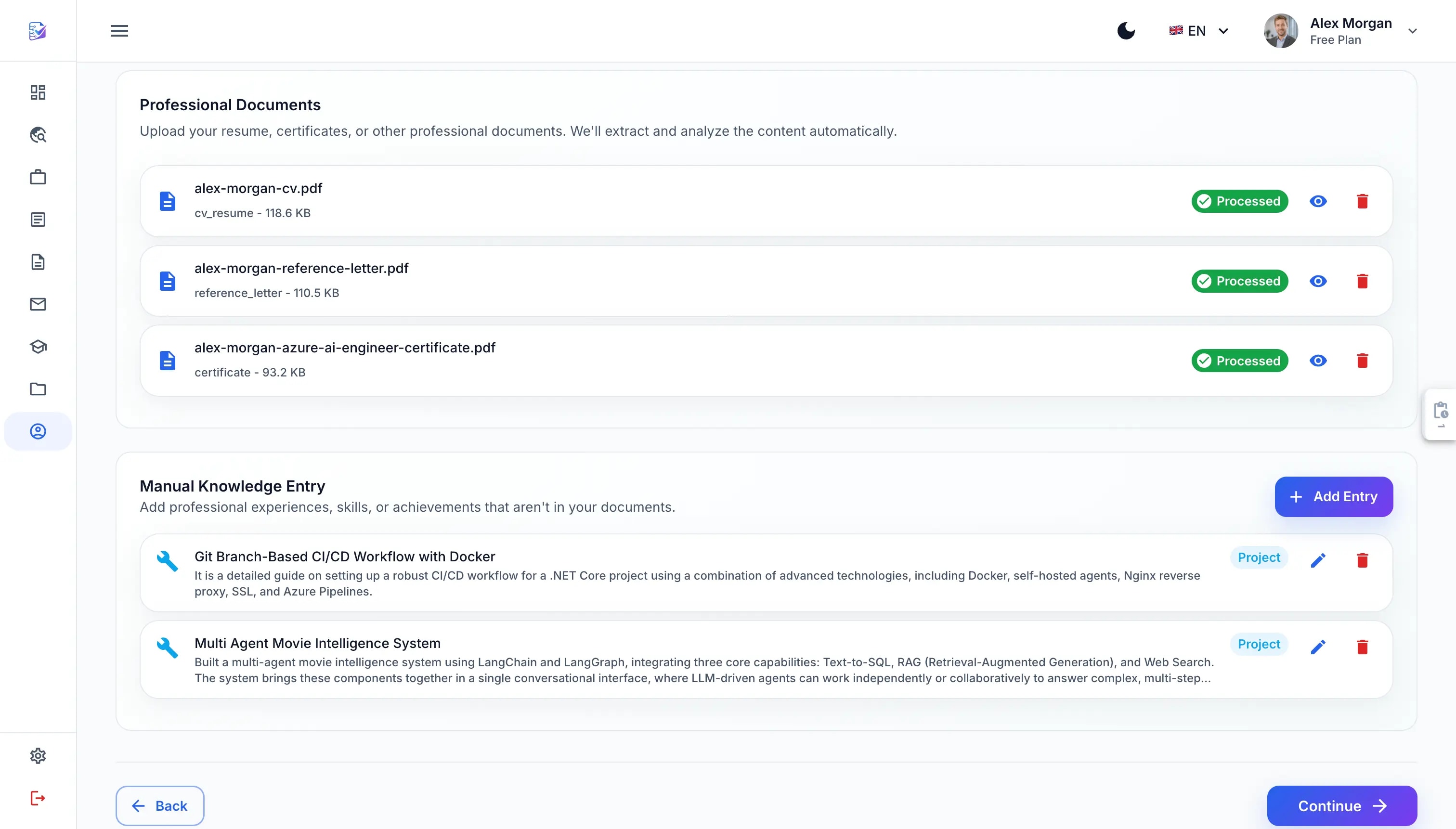The width and height of the screenshot is (1456, 829).
Task: Open the envelope mail icon in sidebar
Action: [38, 304]
